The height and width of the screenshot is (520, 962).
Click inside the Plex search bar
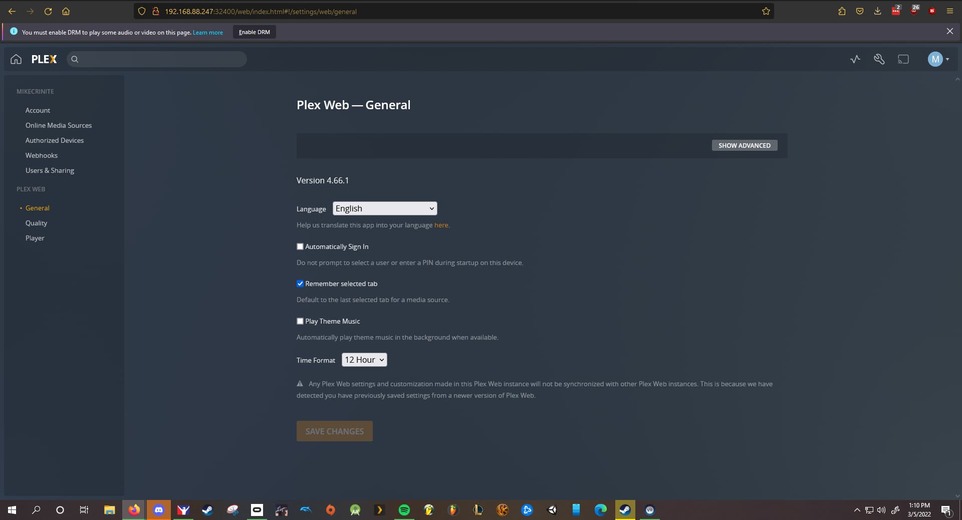pyautogui.click(x=157, y=59)
